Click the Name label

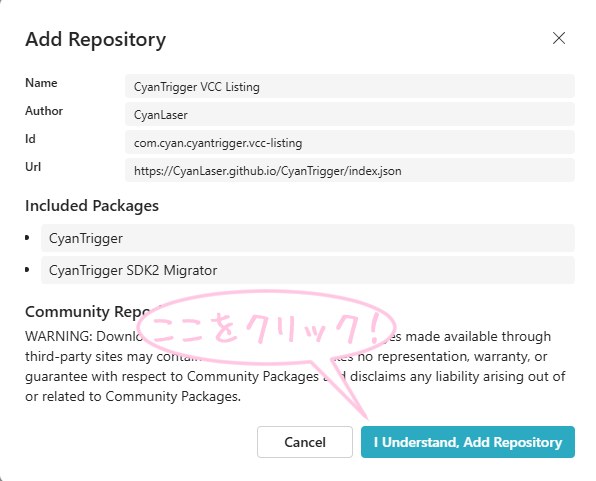pyautogui.click(x=41, y=83)
